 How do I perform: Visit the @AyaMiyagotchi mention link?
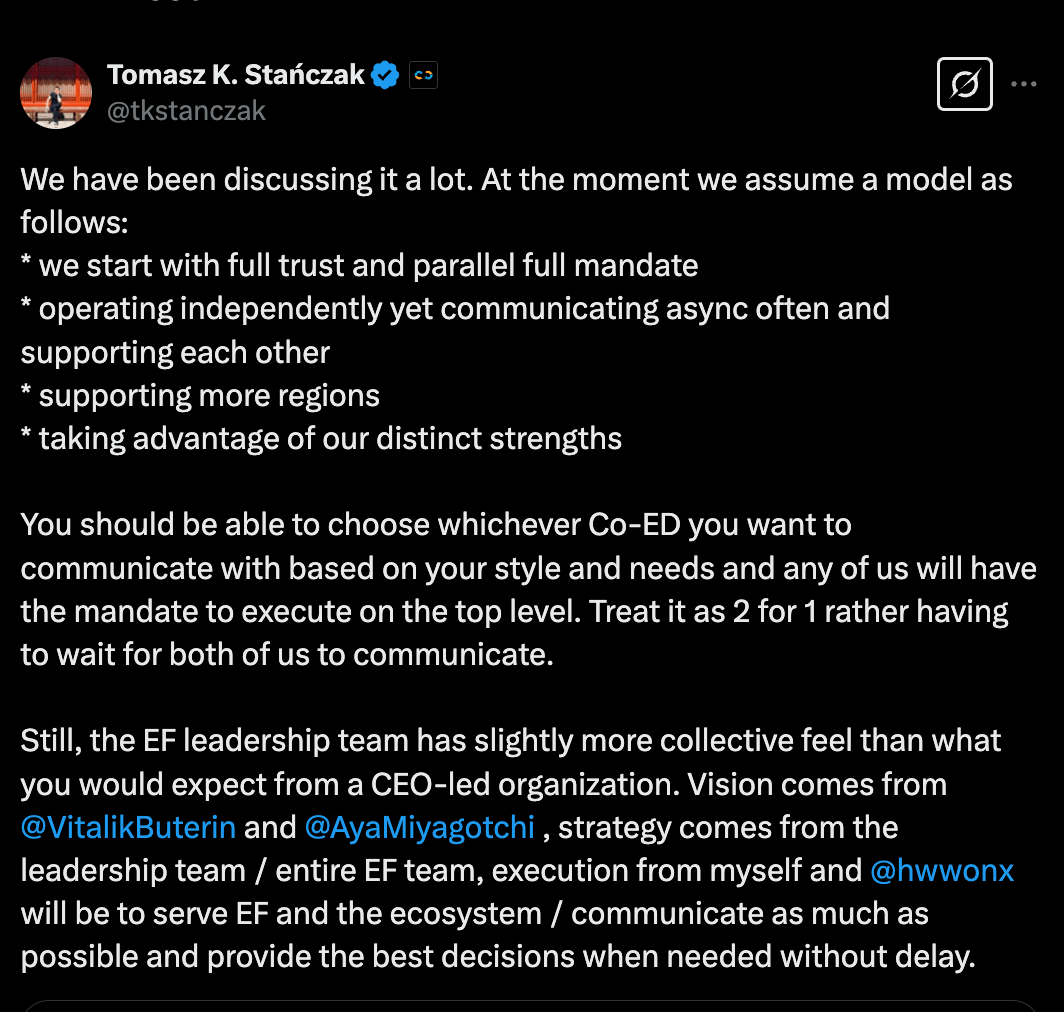click(419, 827)
